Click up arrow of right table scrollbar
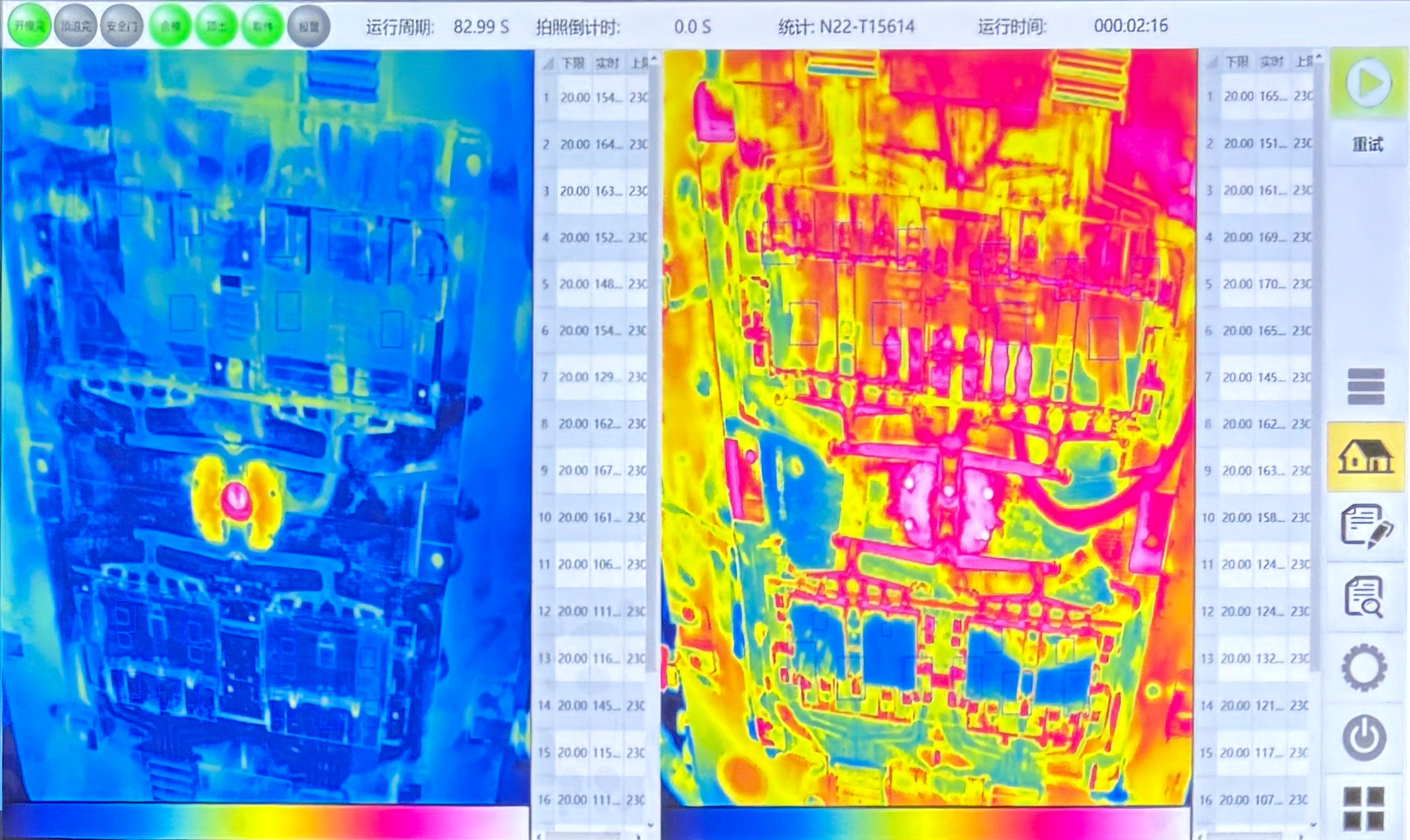 [1319, 57]
